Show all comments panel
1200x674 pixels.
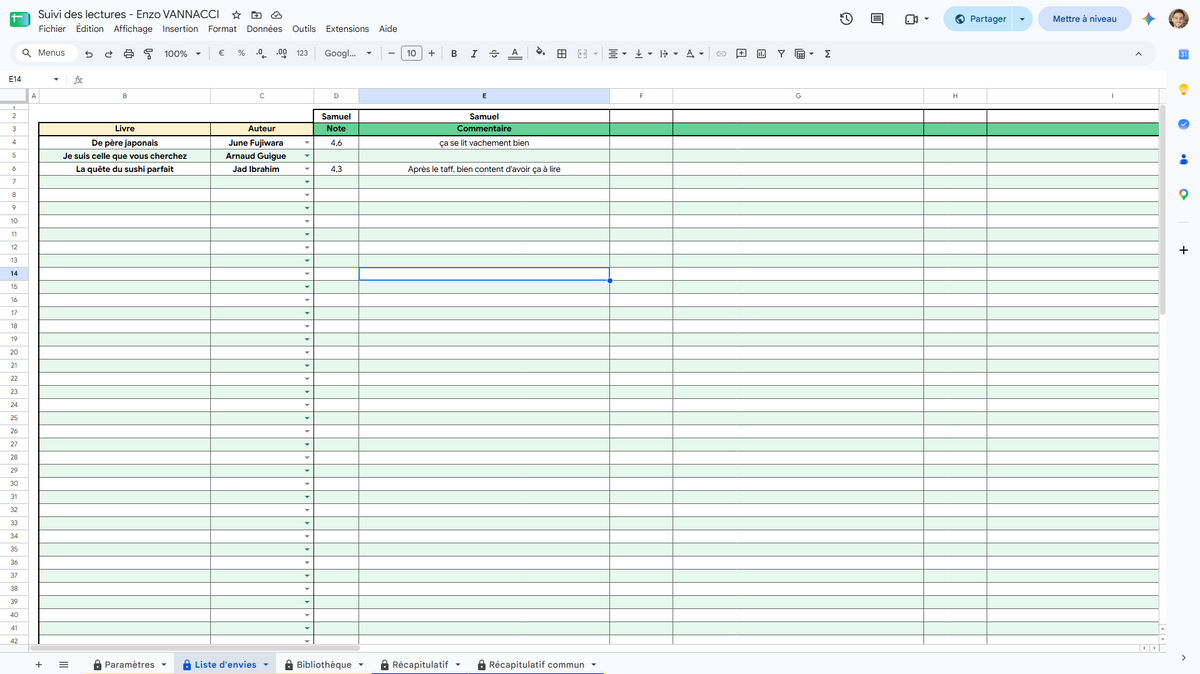click(x=877, y=19)
